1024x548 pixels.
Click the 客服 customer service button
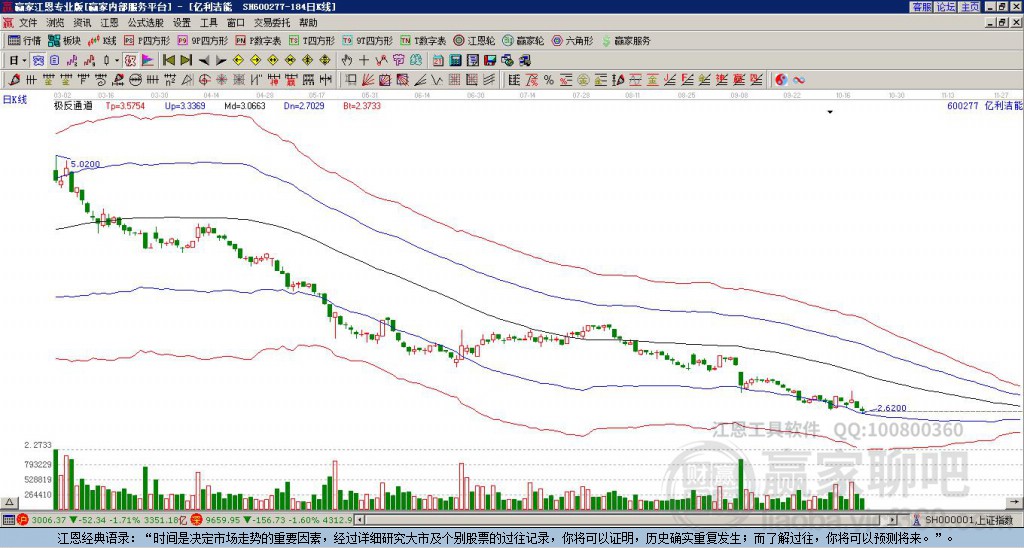(x=921, y=7)
